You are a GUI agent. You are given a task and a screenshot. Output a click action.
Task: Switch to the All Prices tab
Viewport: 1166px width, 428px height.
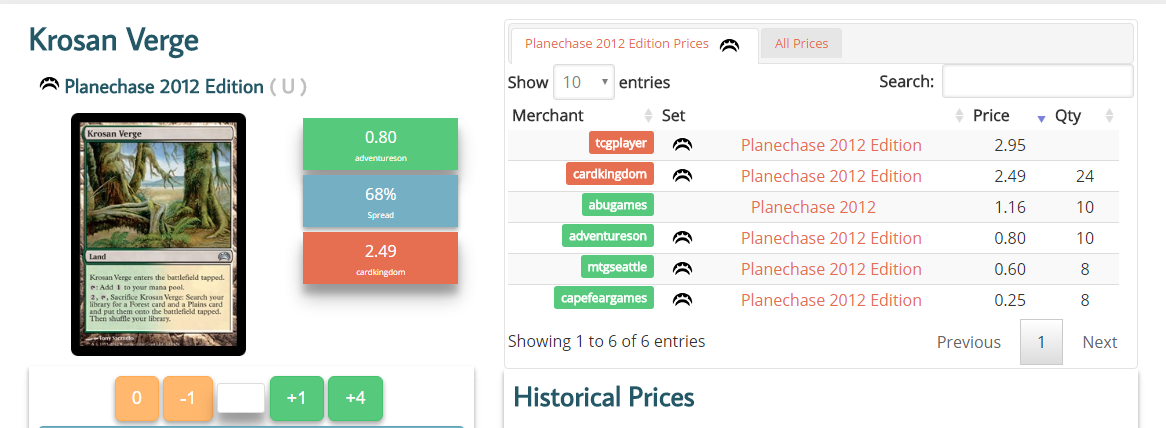[801, 44]
